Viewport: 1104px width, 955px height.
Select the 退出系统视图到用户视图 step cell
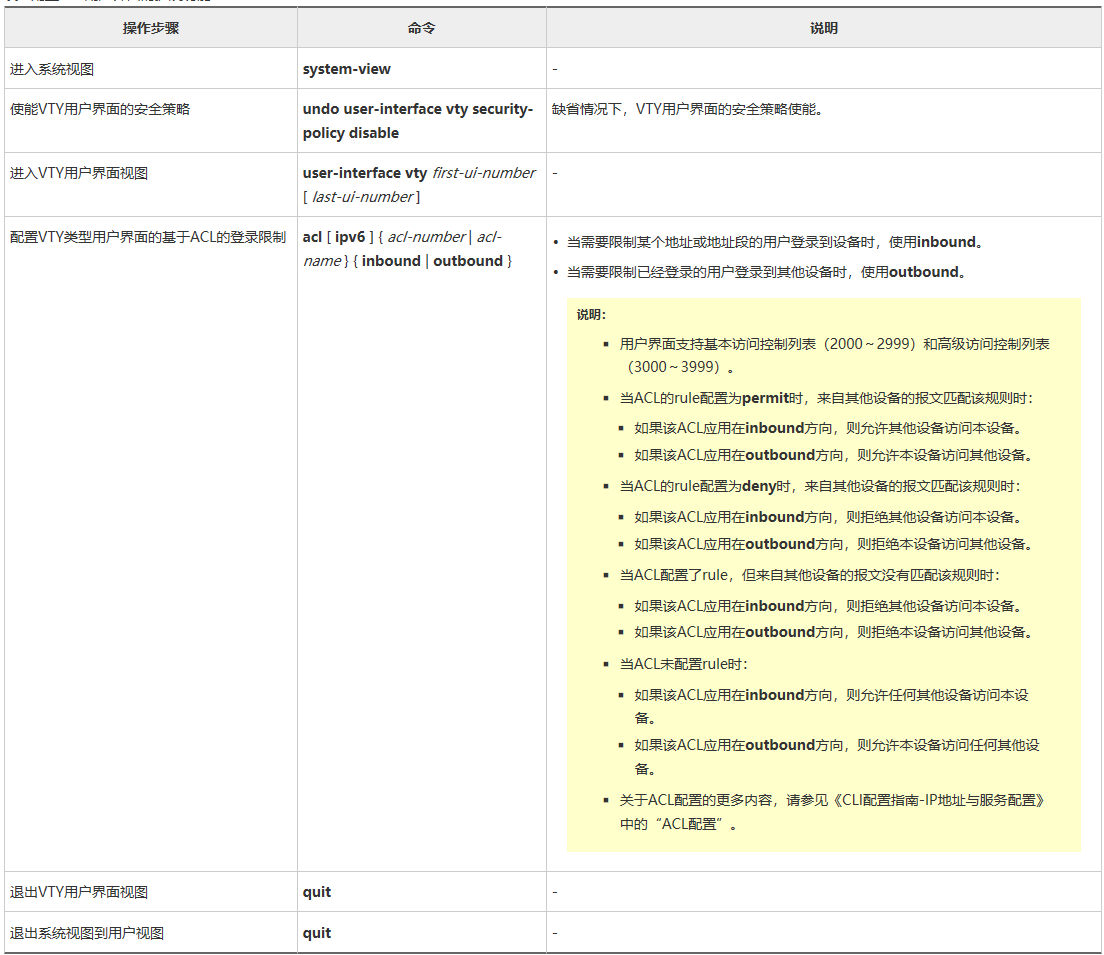point(86,933)
